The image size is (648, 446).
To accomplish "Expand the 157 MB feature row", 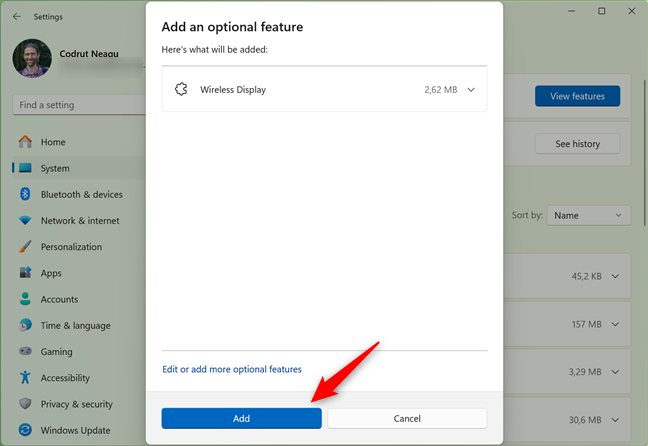I will 615,324.
